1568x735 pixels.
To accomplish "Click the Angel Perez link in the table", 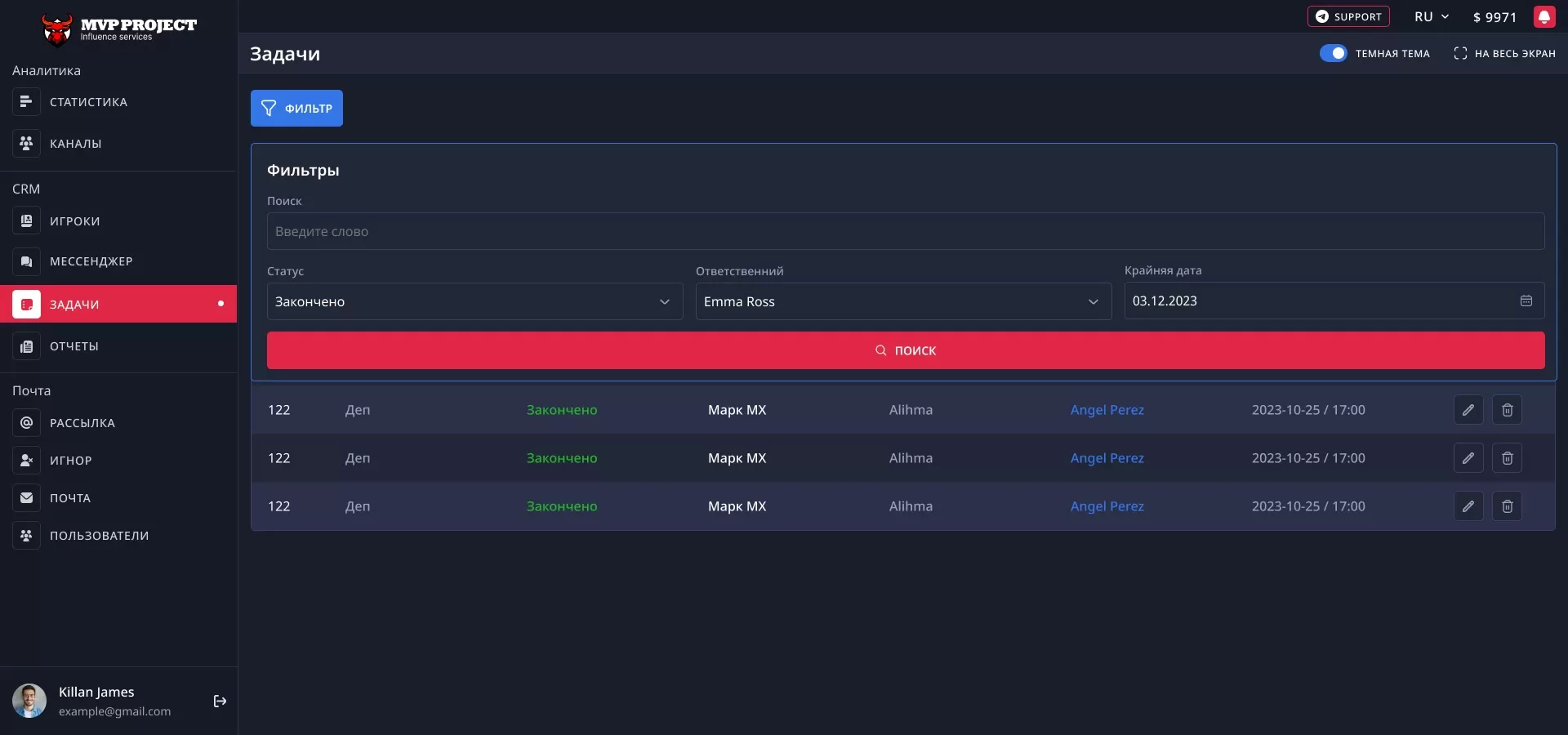I will 1107,410.
